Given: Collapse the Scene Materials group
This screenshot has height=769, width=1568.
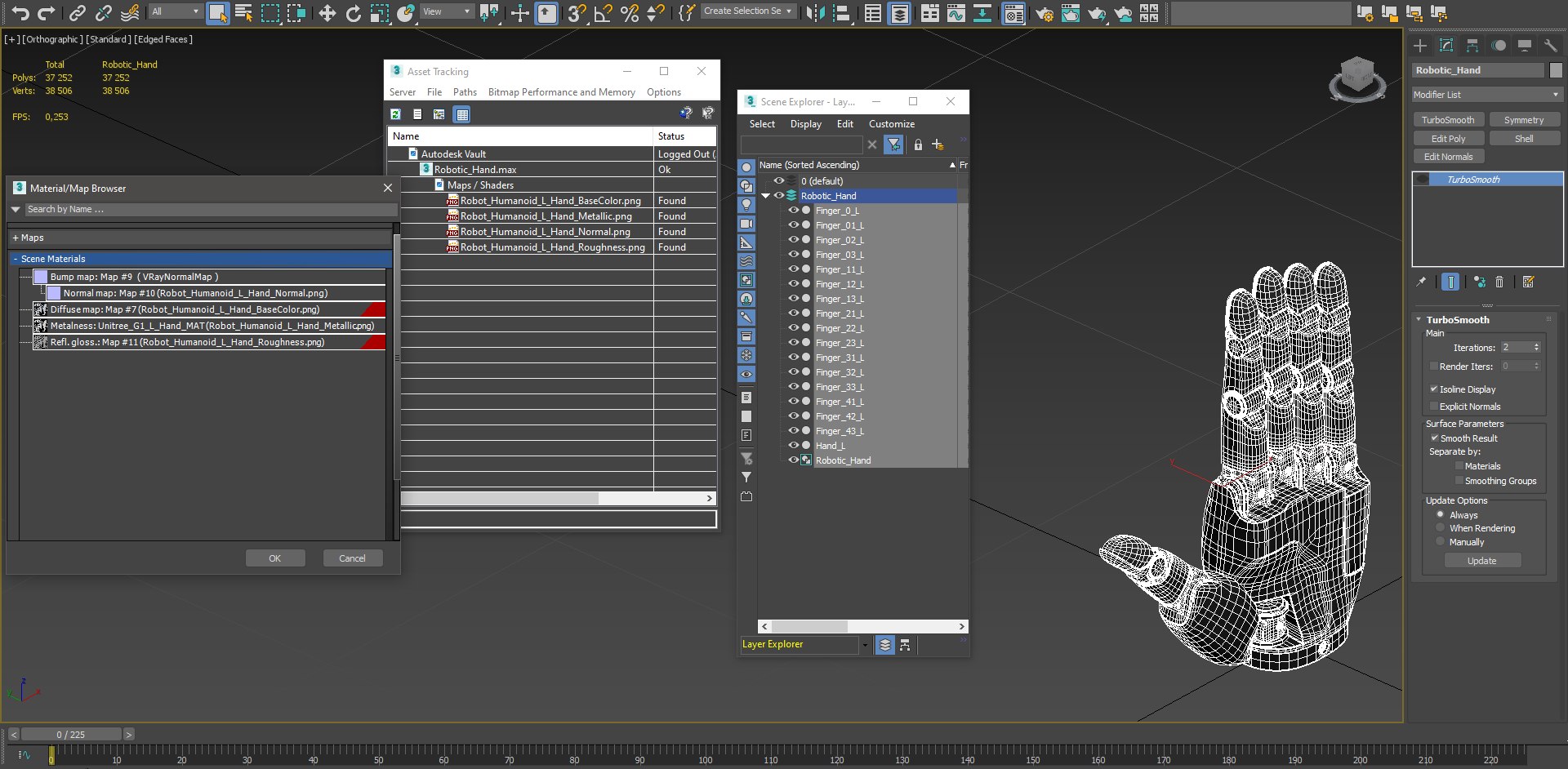Looking at the screenshot, I should (x=16, y=259).
